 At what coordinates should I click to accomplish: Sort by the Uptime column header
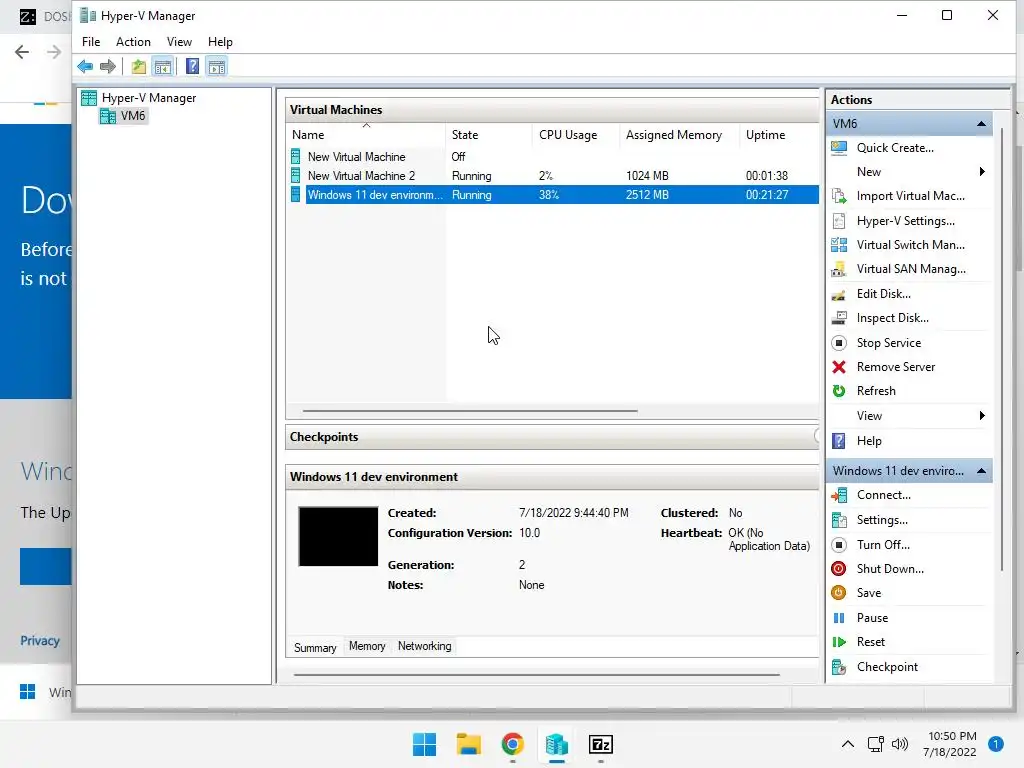click(779, 135)
